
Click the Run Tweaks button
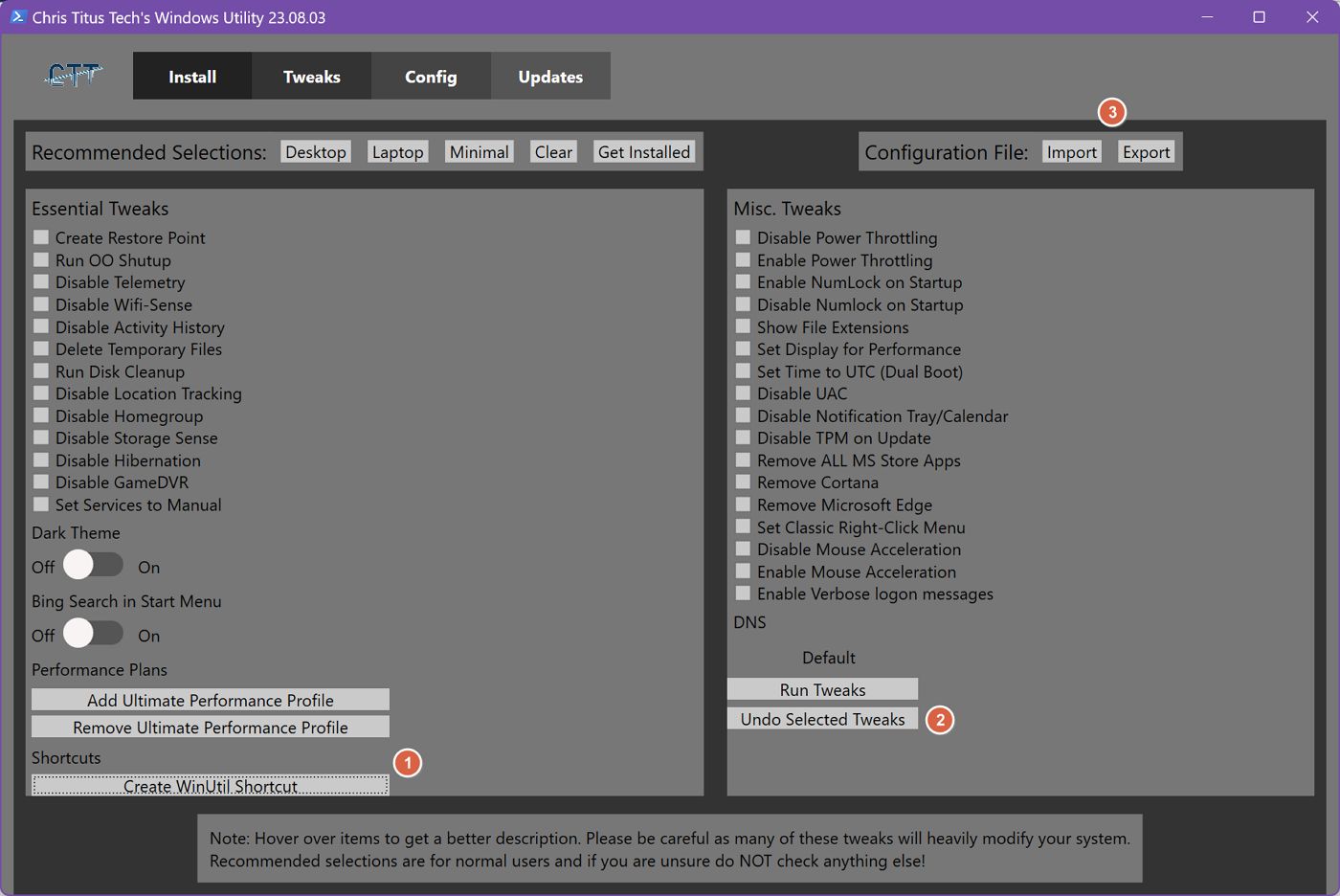click(822, 689)
